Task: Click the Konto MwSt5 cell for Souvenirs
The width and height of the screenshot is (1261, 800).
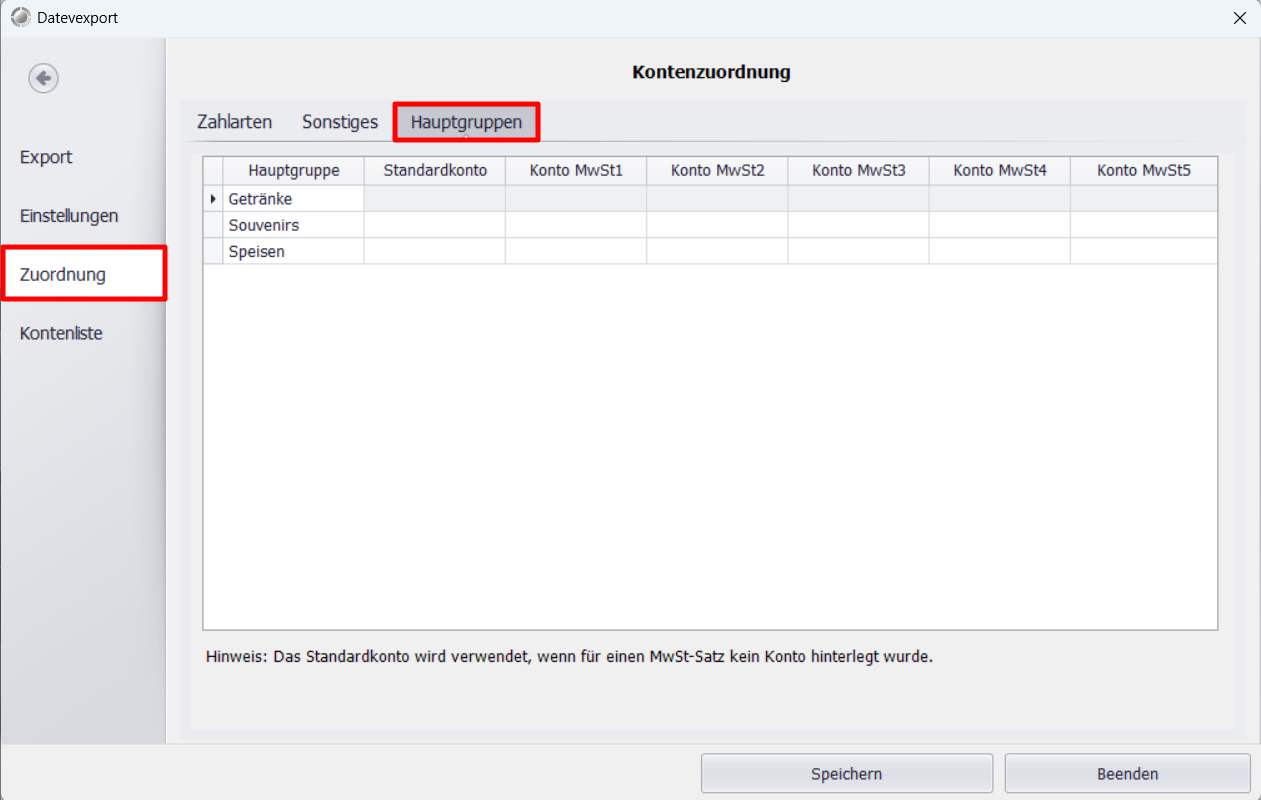Action: click(1144, 225)
